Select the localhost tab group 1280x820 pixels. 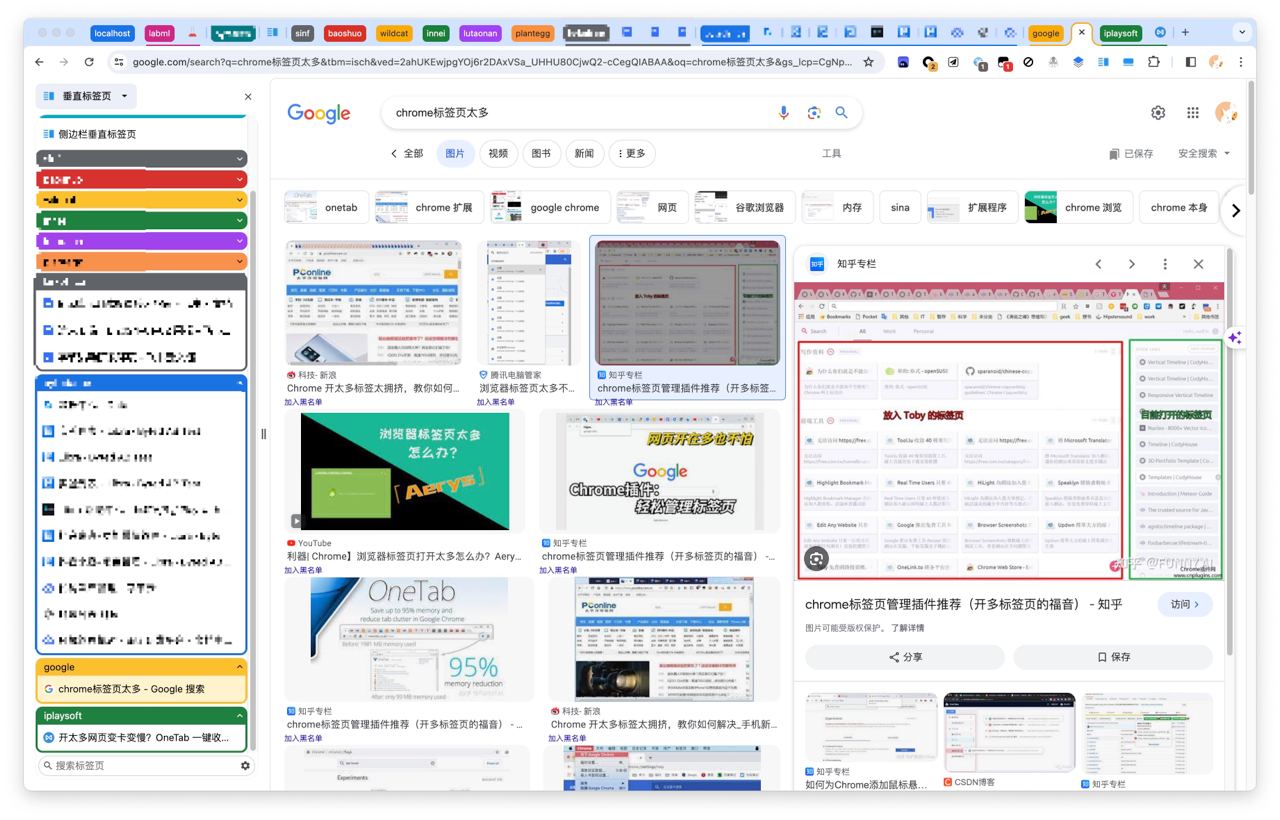112,33
